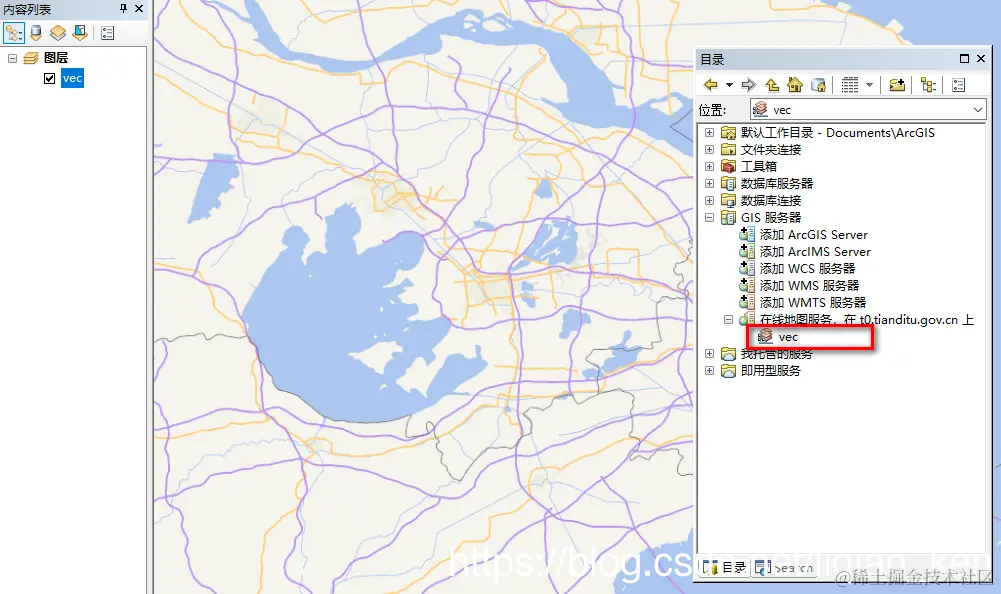Click the 添加 WMS 服务器 icon
1001x594 pixels.
pos(747,286)
